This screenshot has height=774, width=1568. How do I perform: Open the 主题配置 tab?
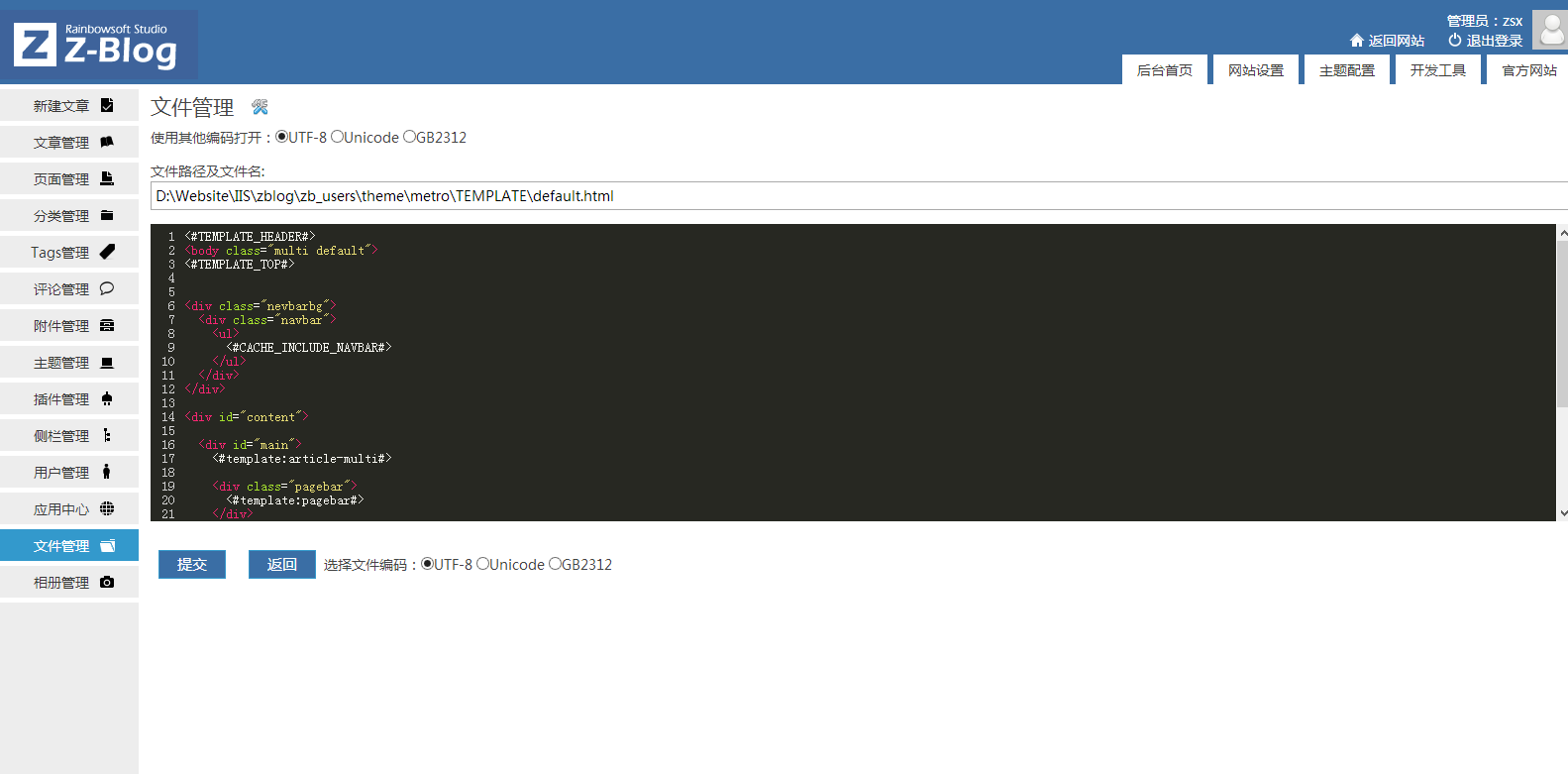pos(1347,69)
